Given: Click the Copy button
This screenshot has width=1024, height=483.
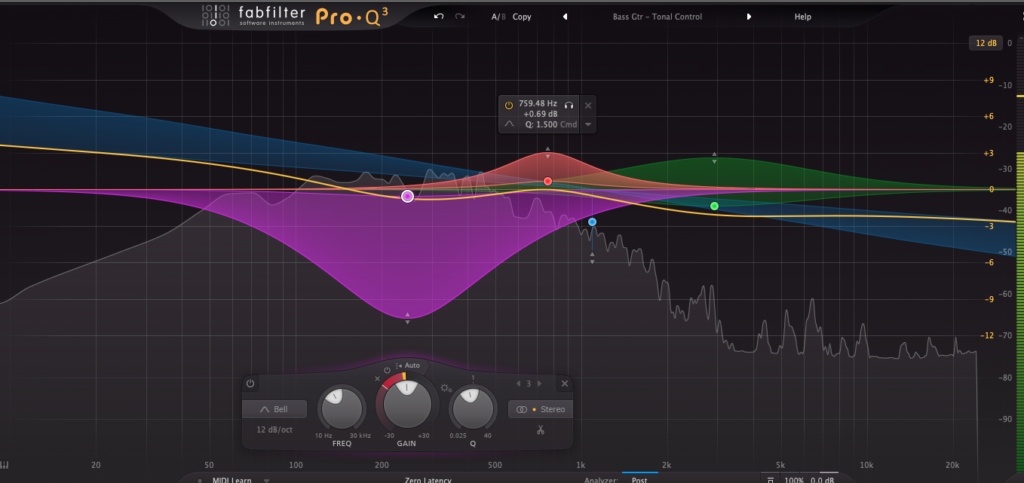Looking at the screenshot, I should pyautogui.click(x=522, y=17).
